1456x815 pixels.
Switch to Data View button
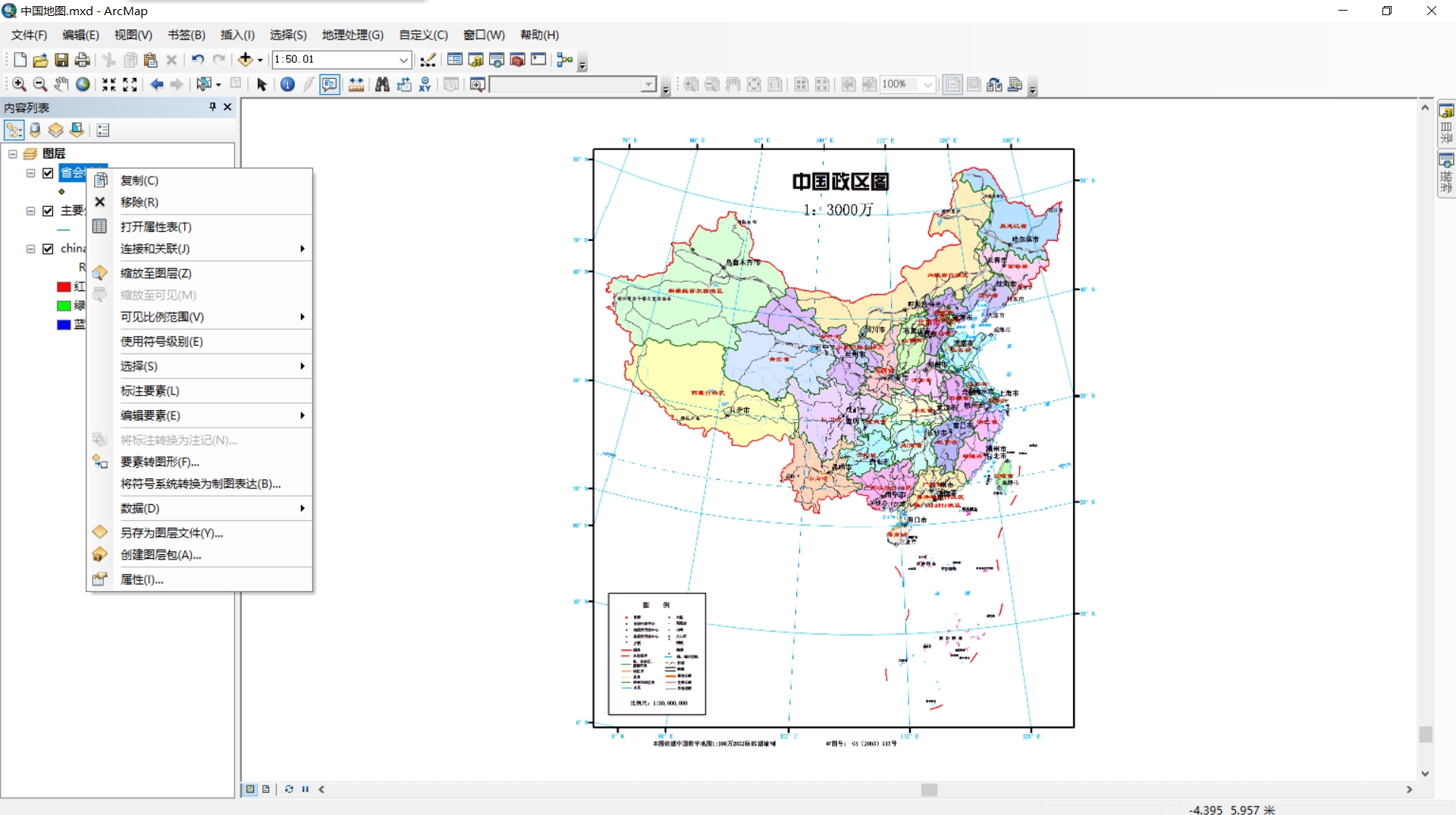point(249,789)
